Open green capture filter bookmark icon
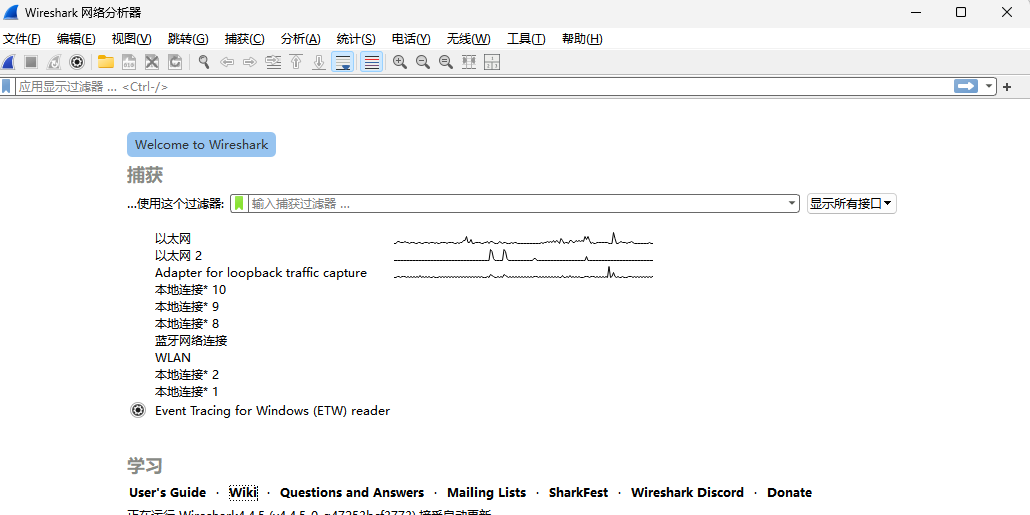 pos(240,204)
